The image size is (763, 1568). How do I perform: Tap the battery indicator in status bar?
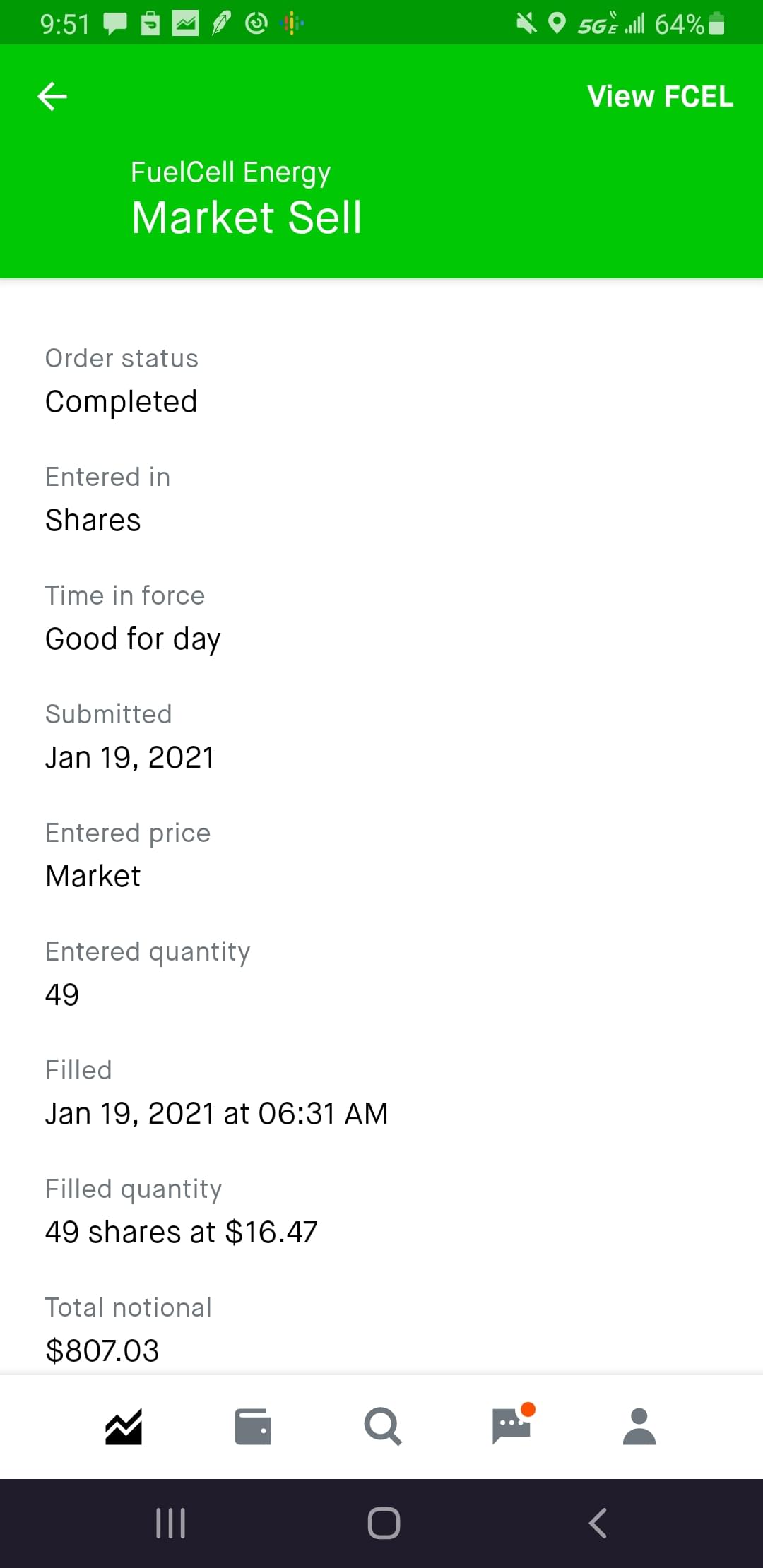716,24
